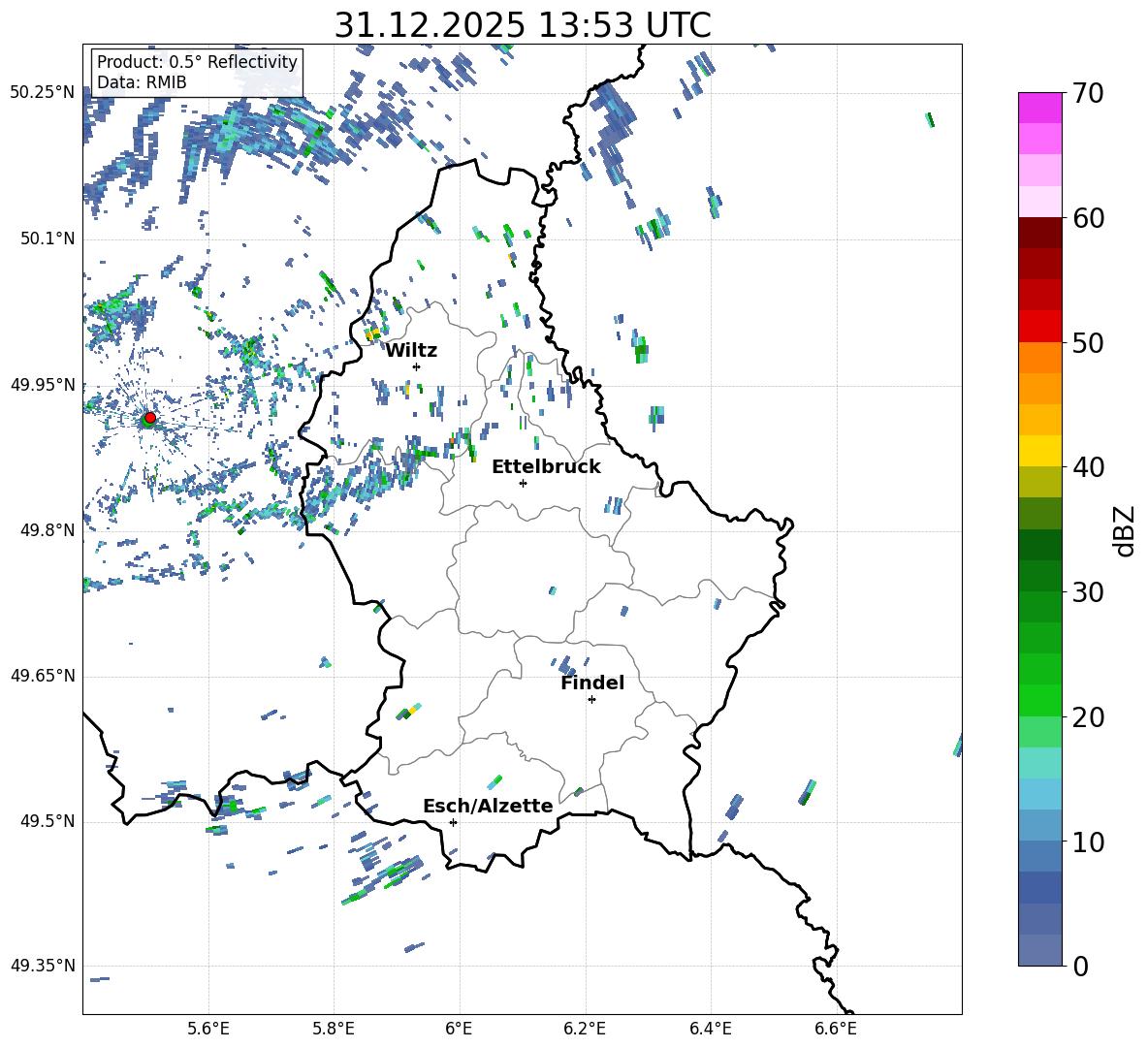Click the cross marker below Wiltz
The image size is (1148, 1048).
416,366
